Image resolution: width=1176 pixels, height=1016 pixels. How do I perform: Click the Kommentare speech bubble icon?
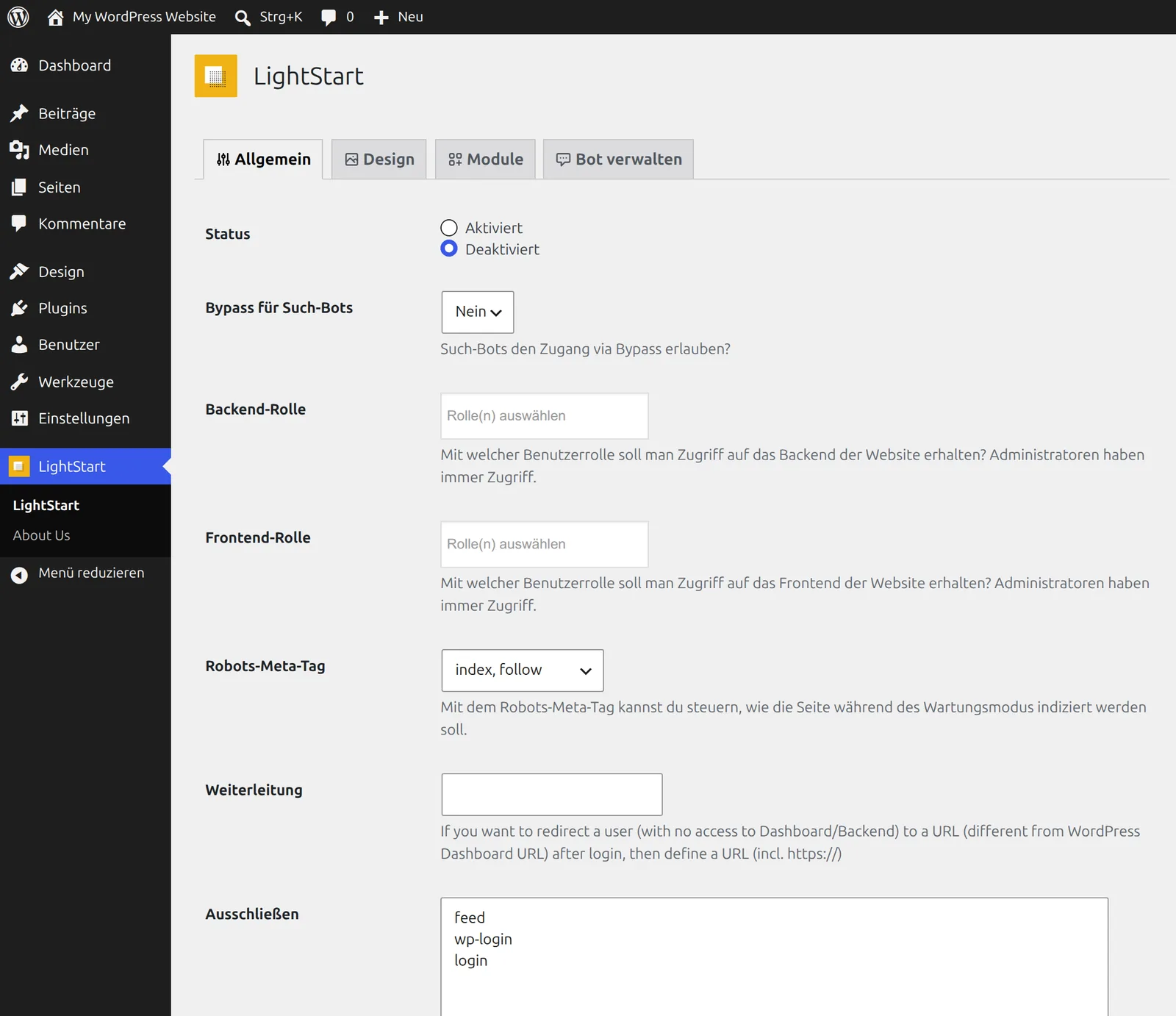tap(19, 223)
